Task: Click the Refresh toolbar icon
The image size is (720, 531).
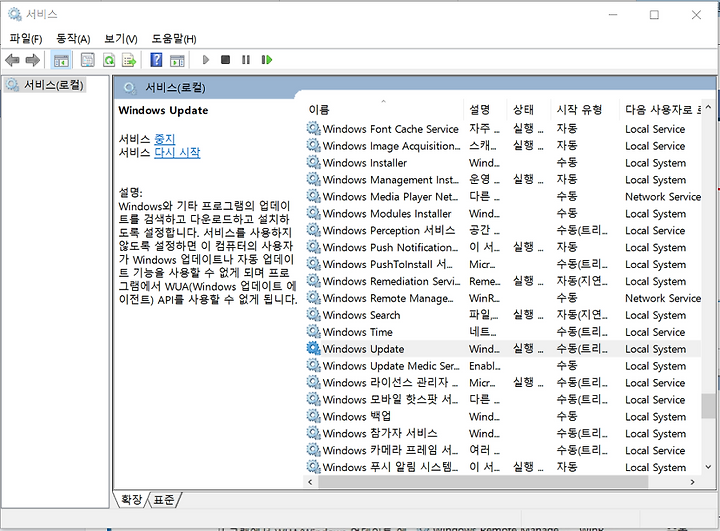Action: [109, 60]
